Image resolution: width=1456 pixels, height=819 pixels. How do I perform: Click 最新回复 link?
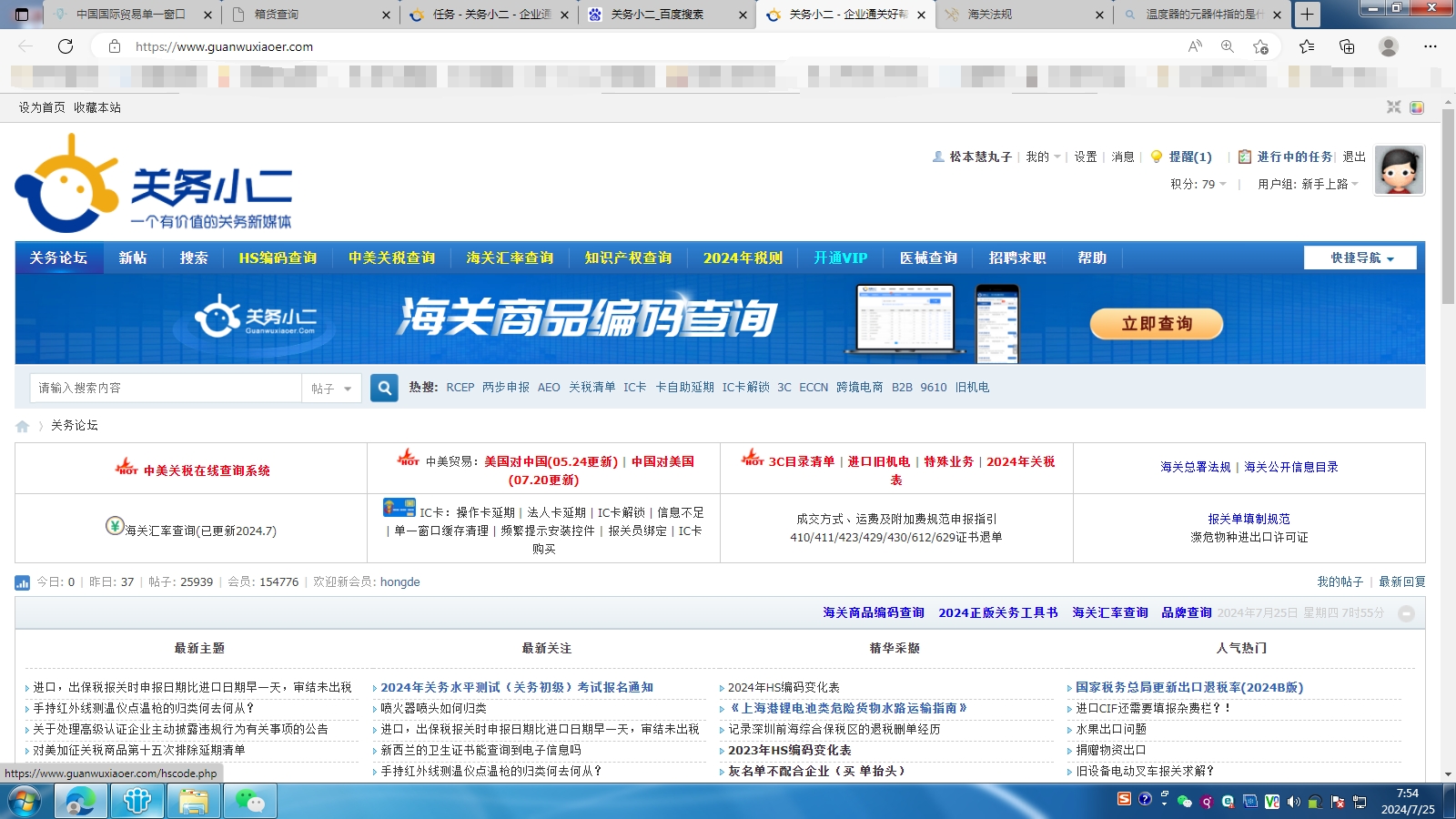coord(1401,581)
